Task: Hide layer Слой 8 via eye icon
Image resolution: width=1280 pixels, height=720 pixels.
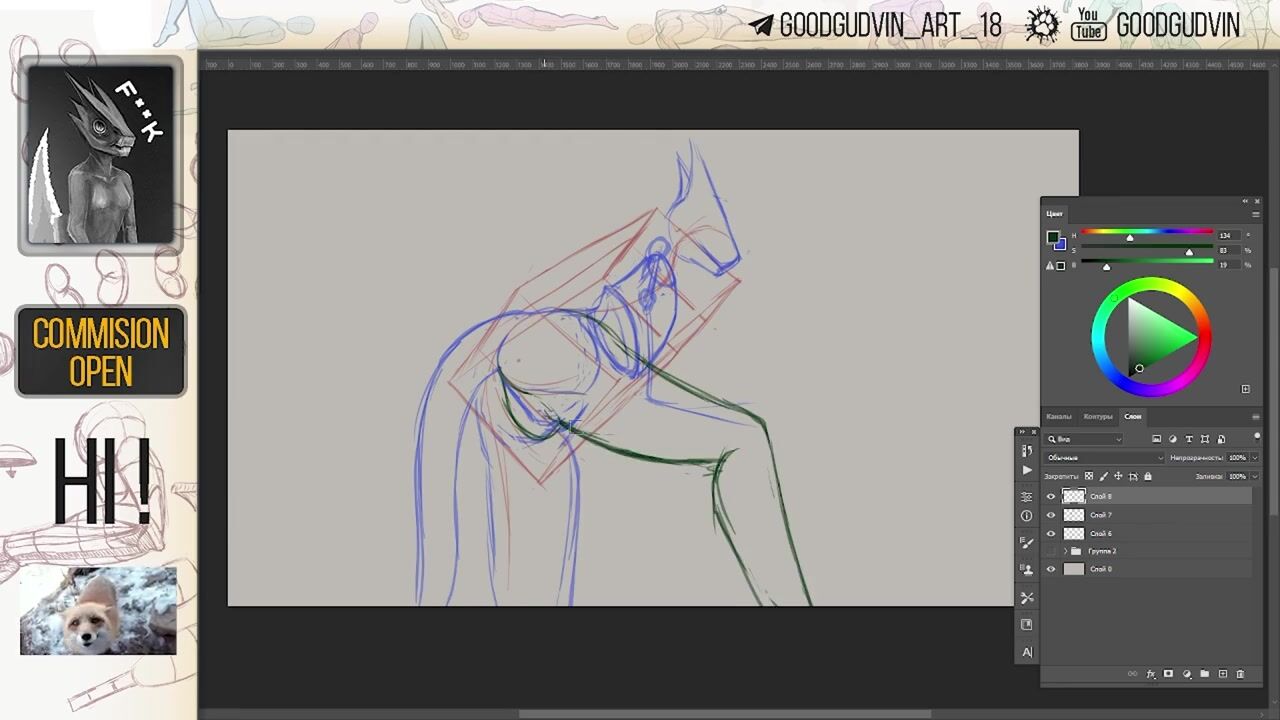Action: (1051, 496)
